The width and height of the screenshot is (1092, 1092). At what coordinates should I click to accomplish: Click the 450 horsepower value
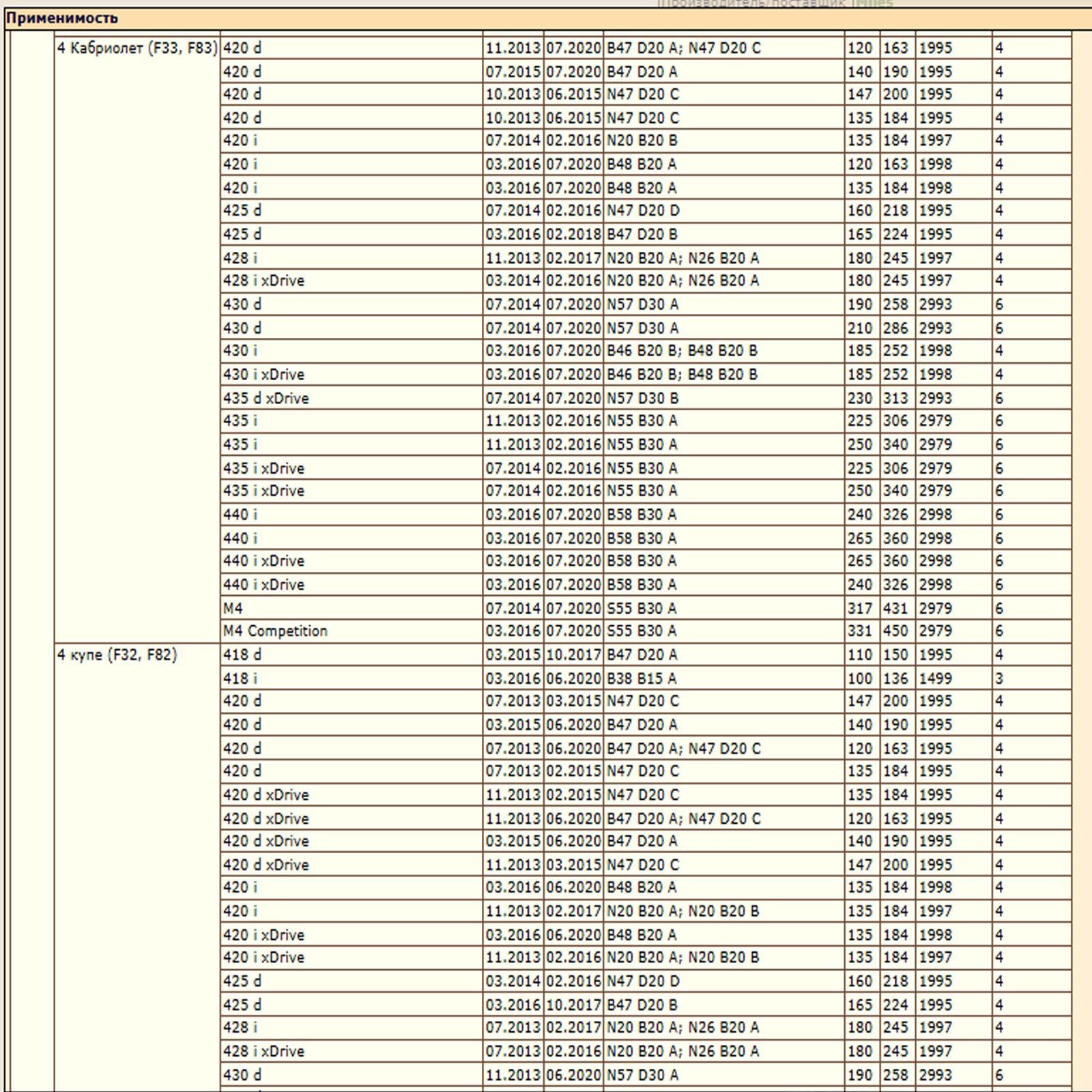895,631
